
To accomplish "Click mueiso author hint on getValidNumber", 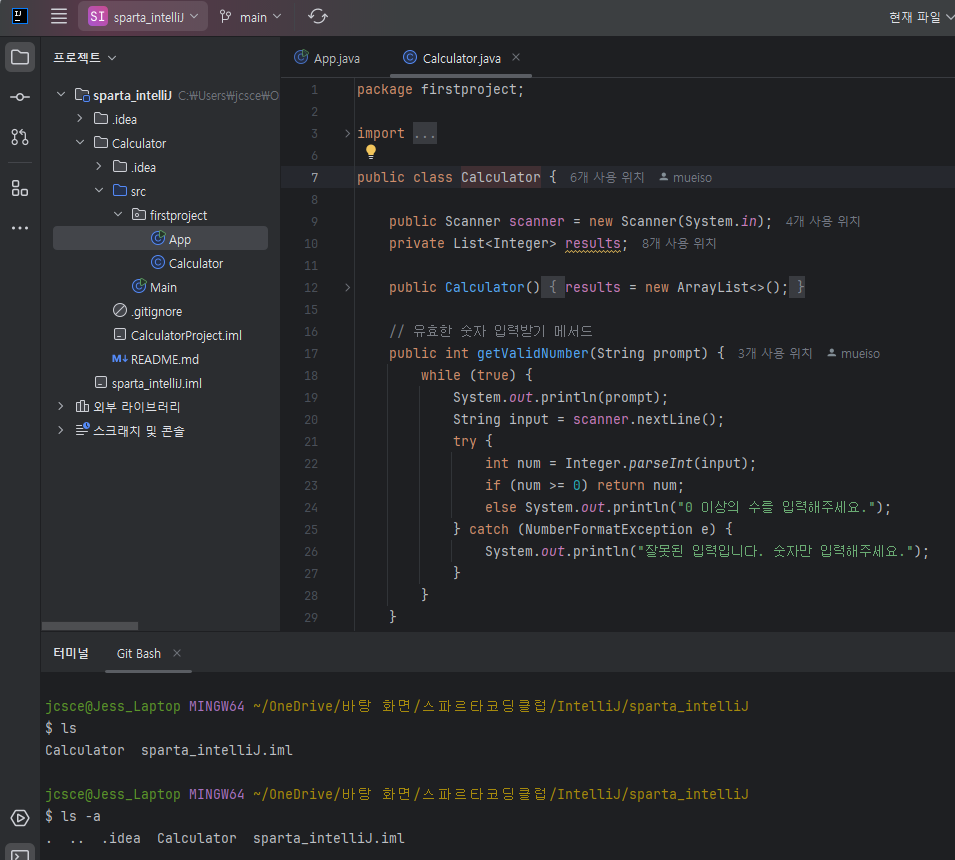I will coord(854,353).
